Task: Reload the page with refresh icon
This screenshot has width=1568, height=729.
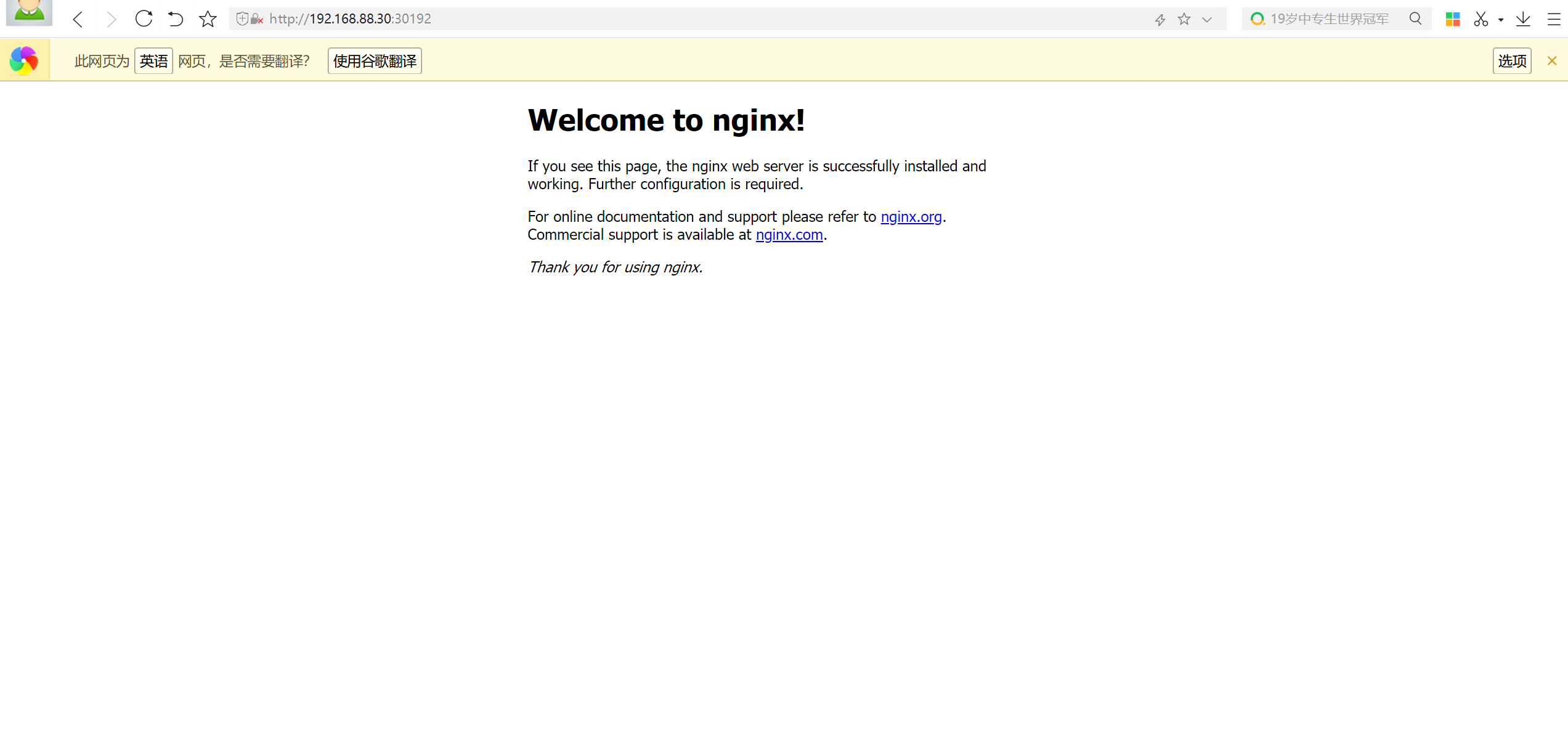Action: pyautogui.click(x=144, y=18)
